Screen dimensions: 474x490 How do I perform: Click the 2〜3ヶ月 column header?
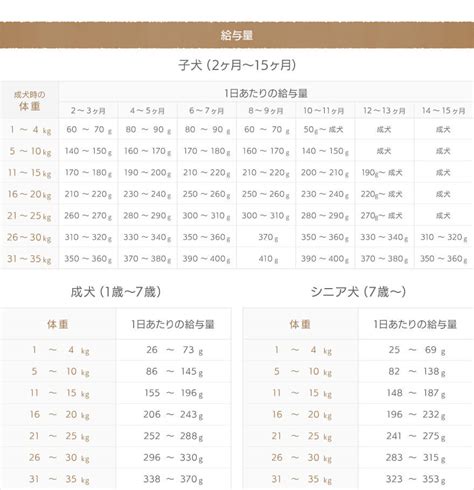coord(88,111)
